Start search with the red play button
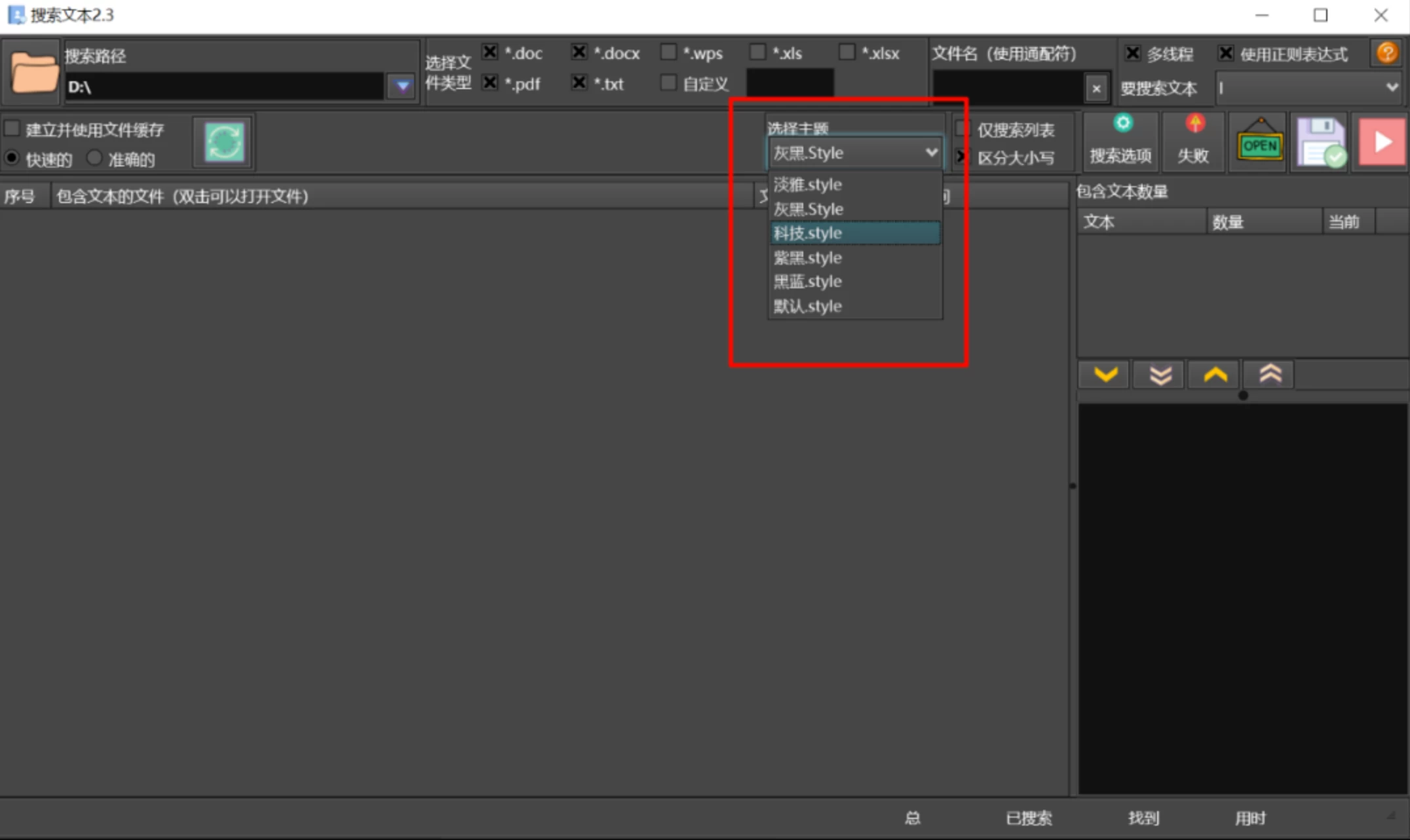 (x=1381, y=142)
